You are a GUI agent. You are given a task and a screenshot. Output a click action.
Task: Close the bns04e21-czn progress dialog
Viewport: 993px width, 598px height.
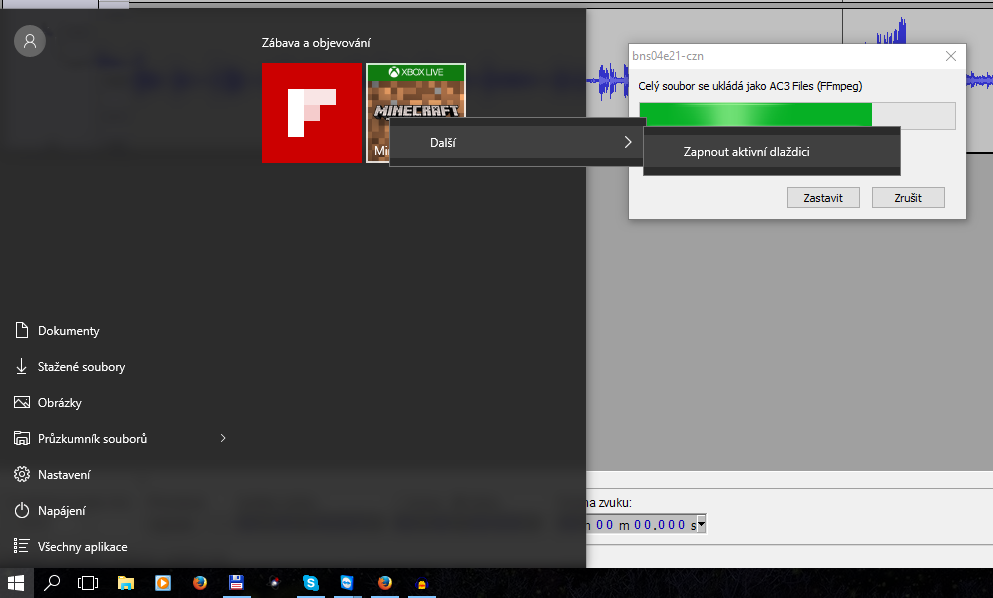coord(951,56)
